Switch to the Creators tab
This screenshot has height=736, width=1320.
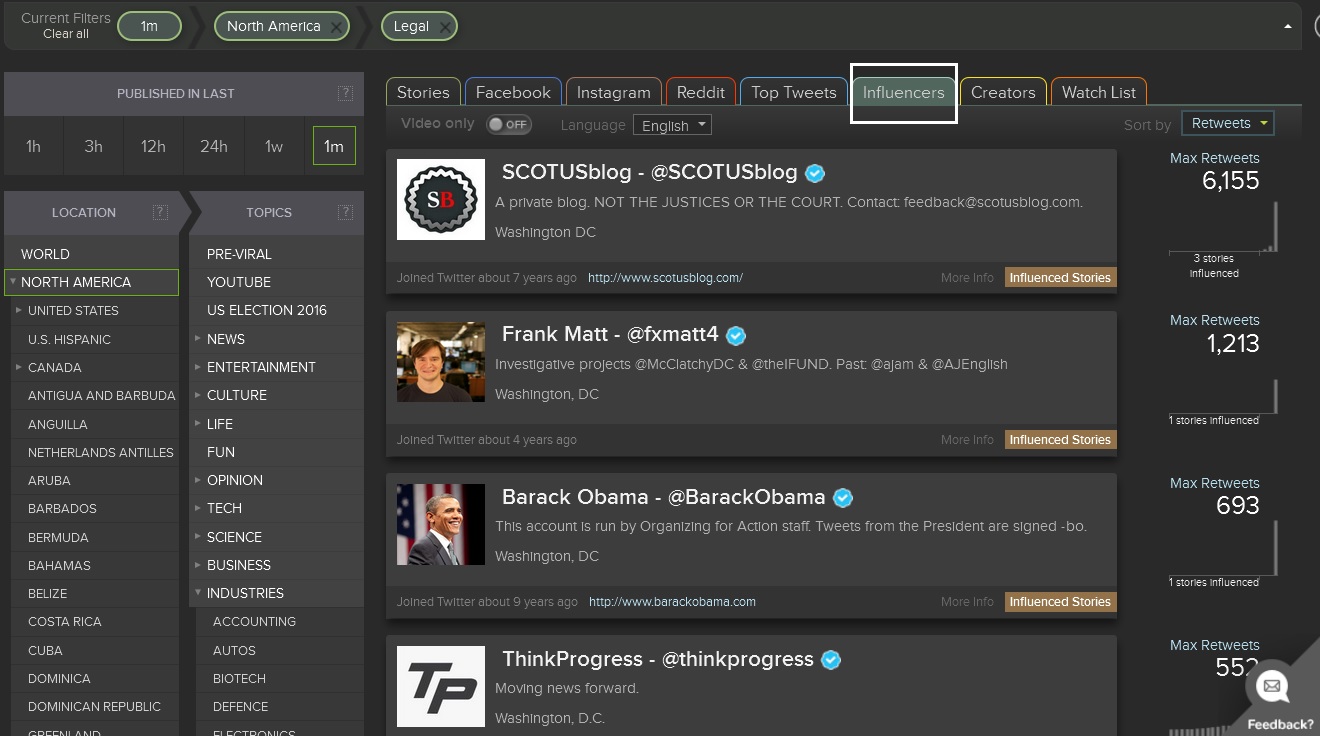(x=1002, y=92)
